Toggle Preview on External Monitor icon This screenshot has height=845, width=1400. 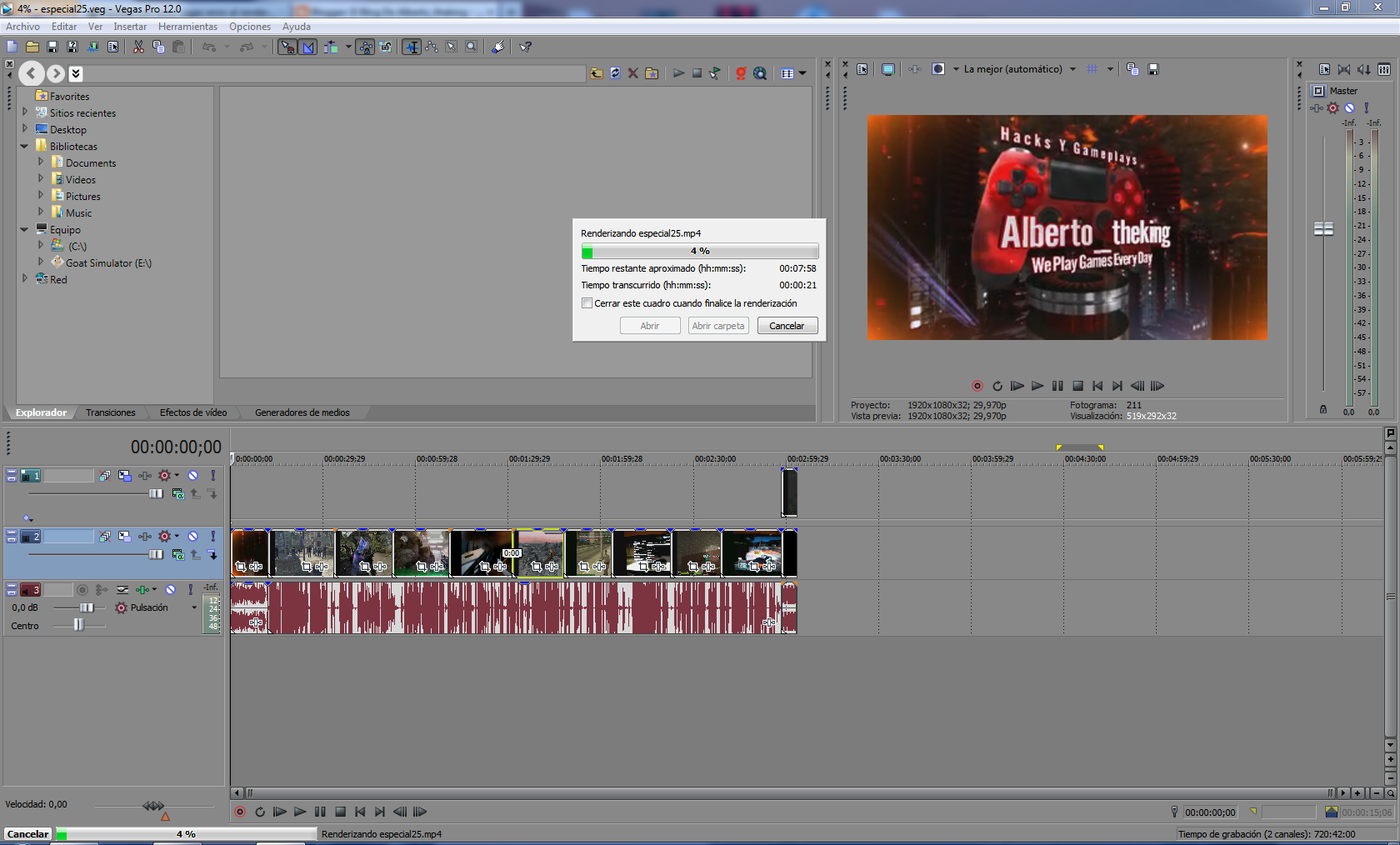pos(888,69)
